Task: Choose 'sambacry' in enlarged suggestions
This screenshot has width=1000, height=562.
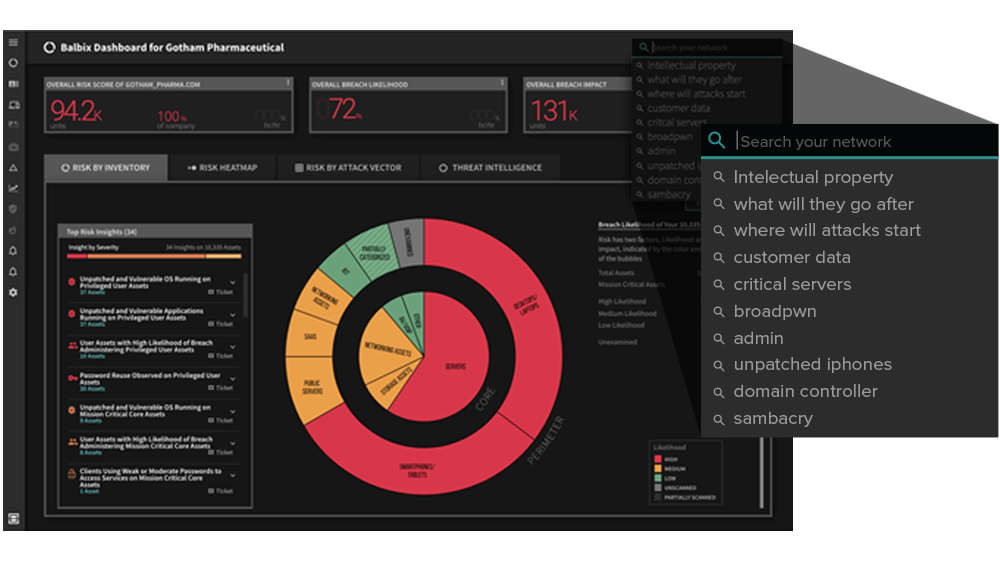Action: [772, 418]
